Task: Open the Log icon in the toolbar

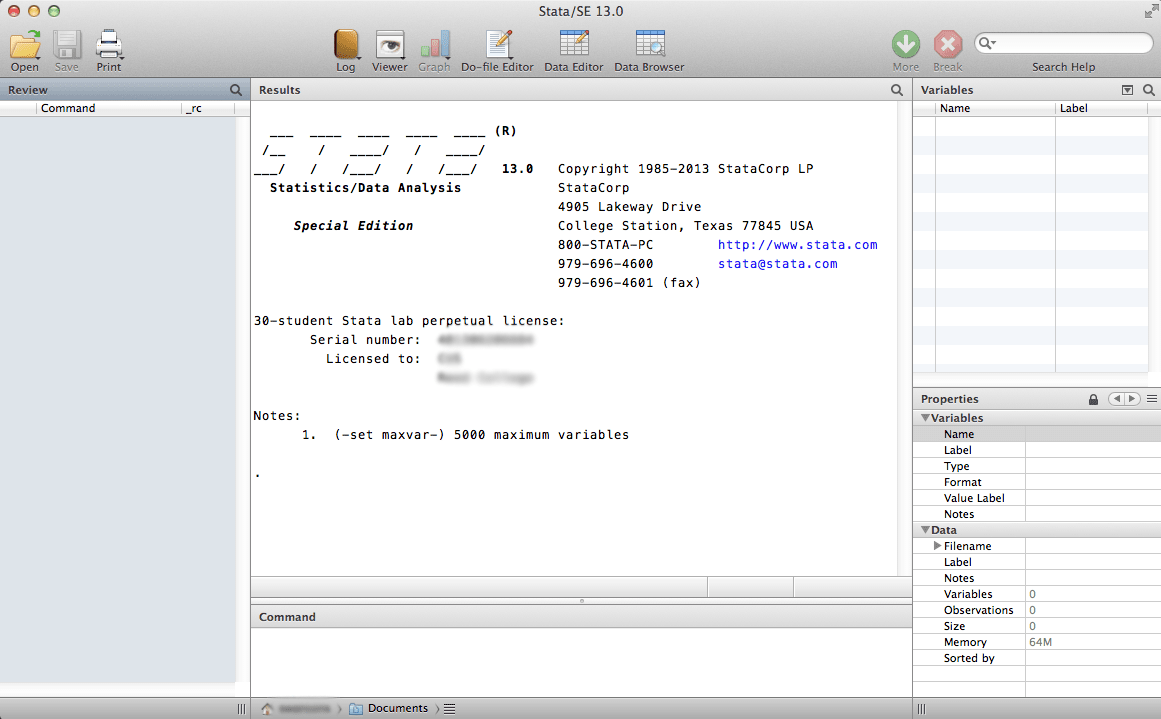Action: coord(345,45)
